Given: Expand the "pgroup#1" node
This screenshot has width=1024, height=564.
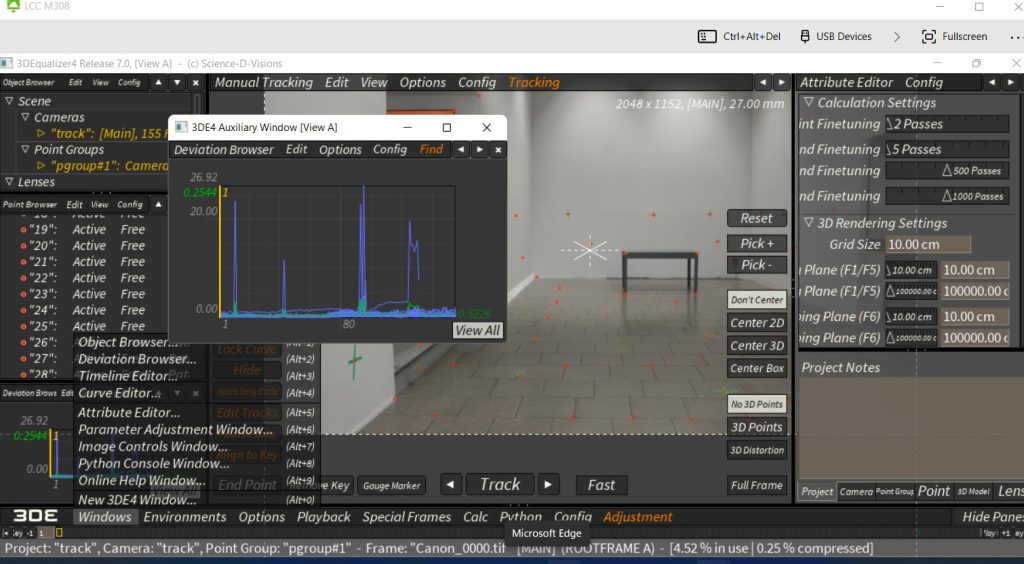Looking at the screenshot, I should pyautogui.click(x=41, y=166).
